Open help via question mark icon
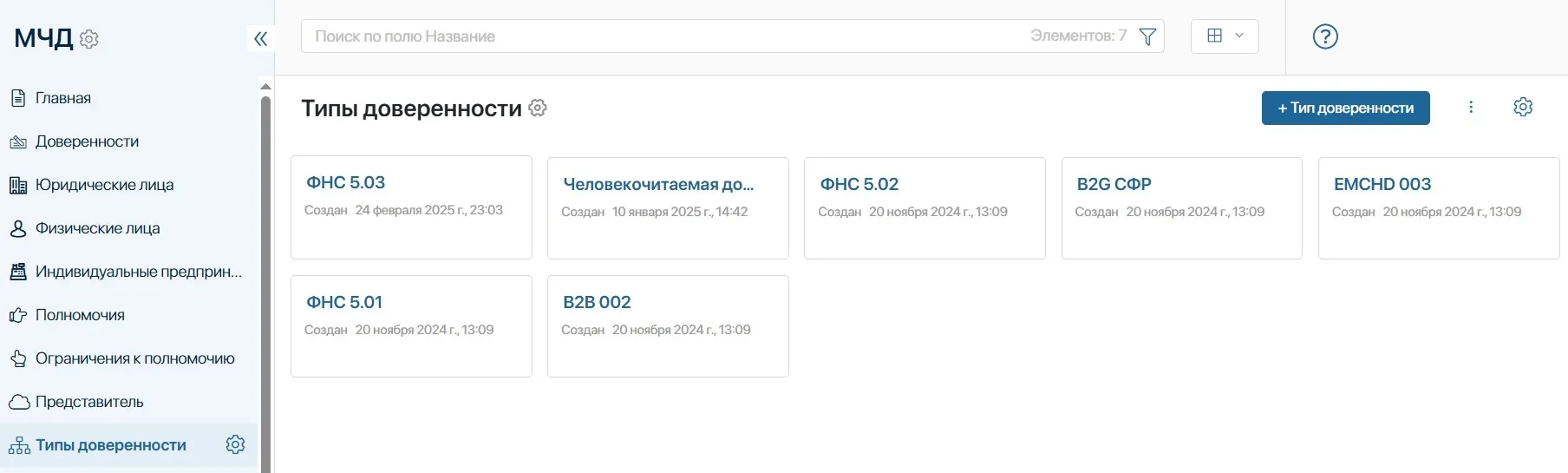This screenshot has height=473, width=1568. pos(1324,36)
